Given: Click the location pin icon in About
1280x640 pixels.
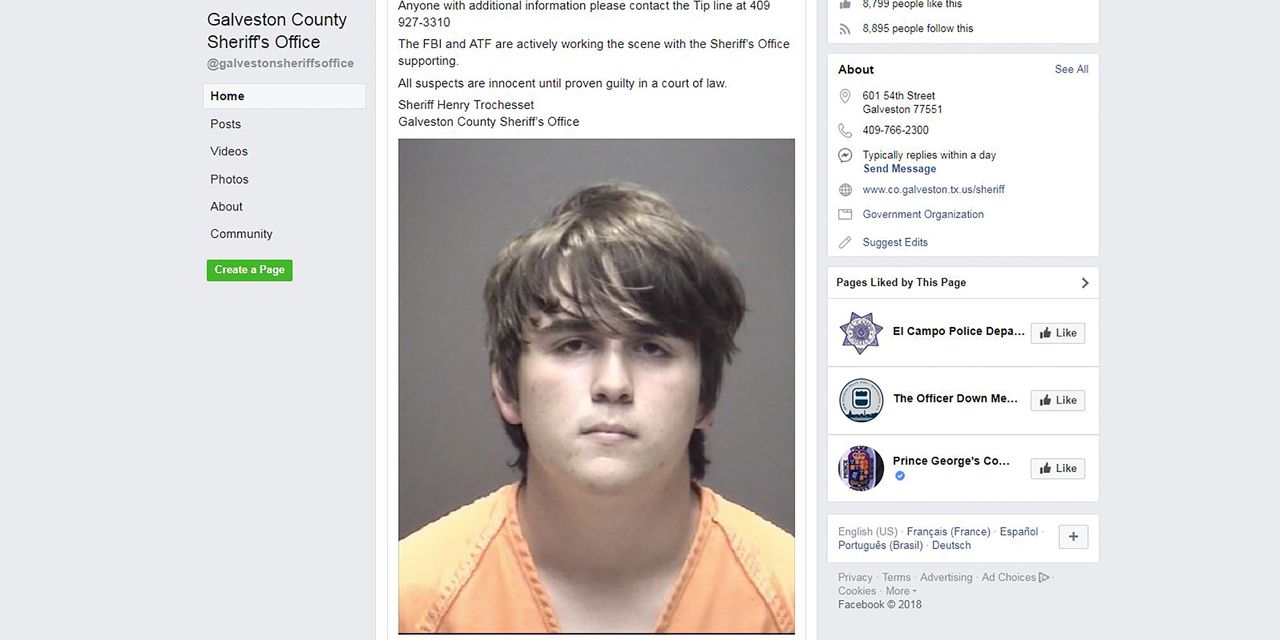Looking at the screenshot, I should (x=845, y=97).
